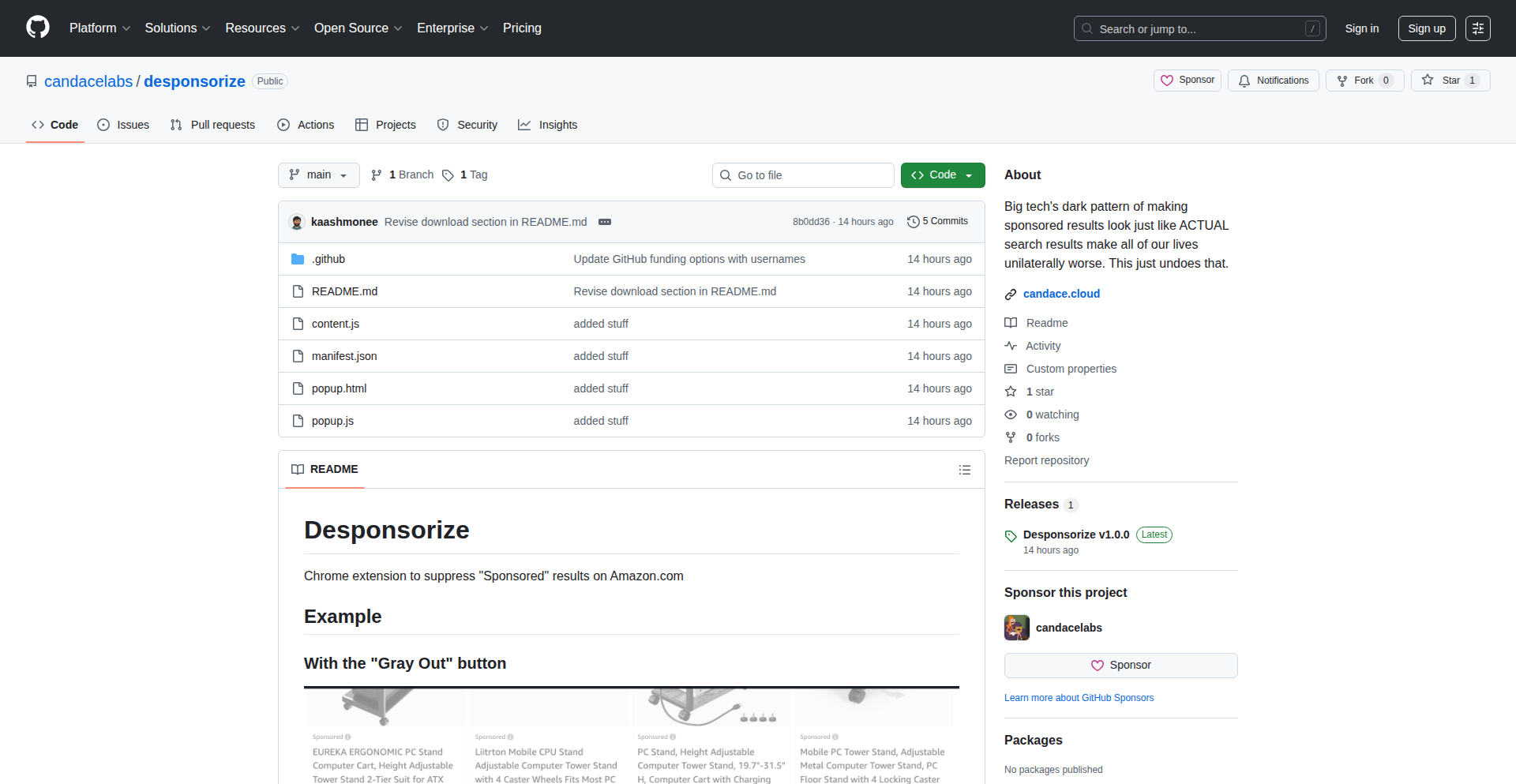The height and width of the screenshot is (784, 1516).
Task: Open the Insights tab
Action: 548,125
